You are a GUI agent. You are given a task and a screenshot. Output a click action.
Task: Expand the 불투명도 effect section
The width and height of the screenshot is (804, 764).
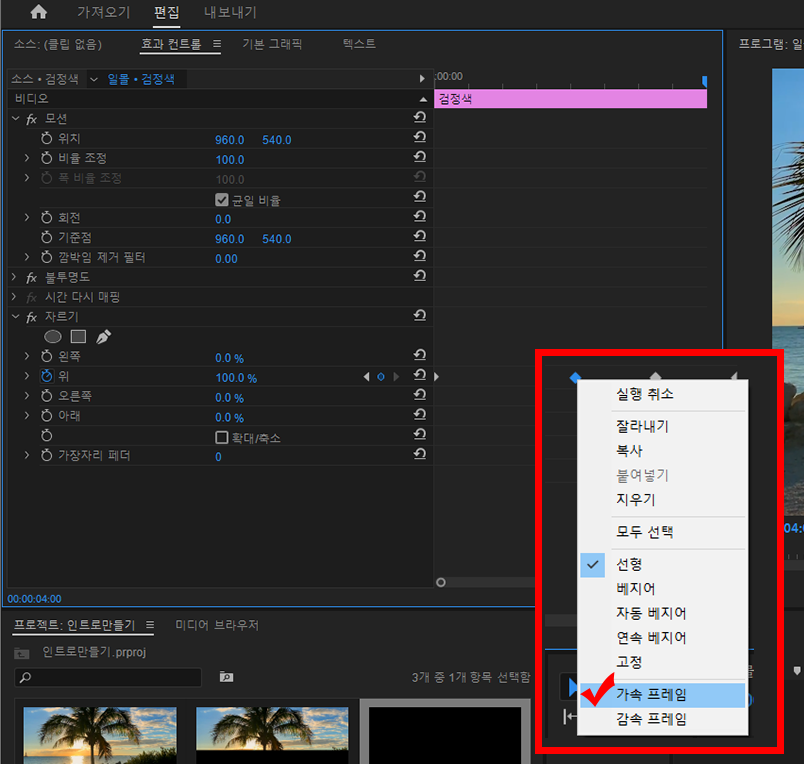[x=15, y=277]
